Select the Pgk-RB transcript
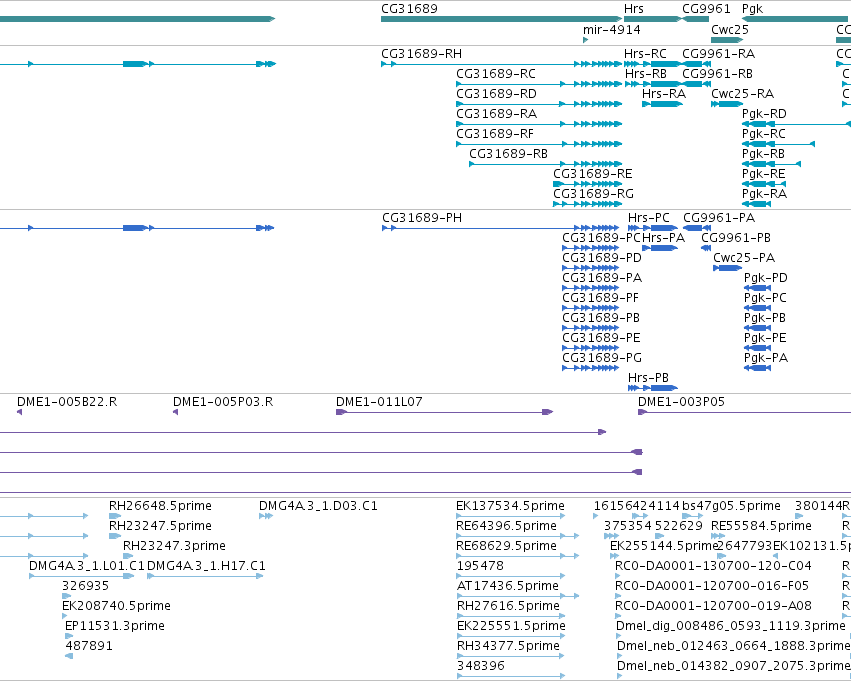Screen dimensions: 851x681 click(771, 164)
